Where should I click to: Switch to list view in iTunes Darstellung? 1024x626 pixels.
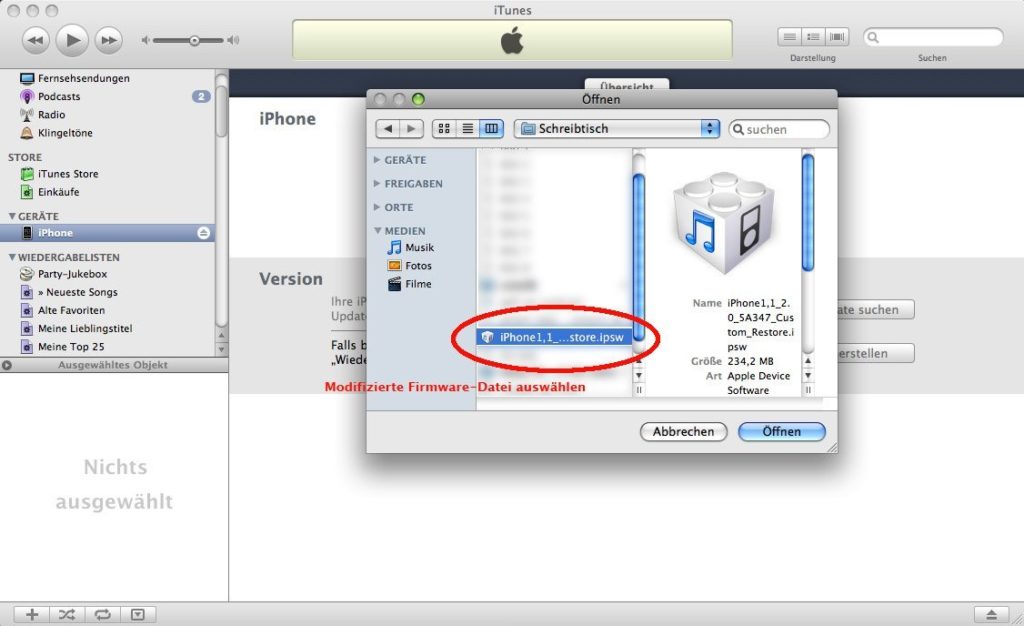tap(790, 37)
